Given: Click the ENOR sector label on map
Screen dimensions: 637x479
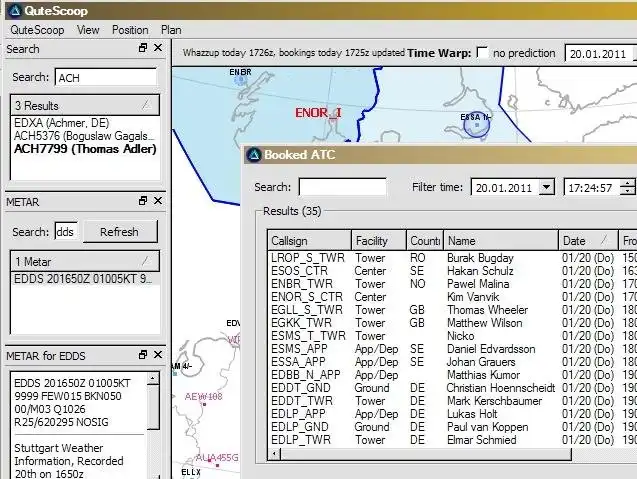Looking at the screenshot, I should (318, 113).
